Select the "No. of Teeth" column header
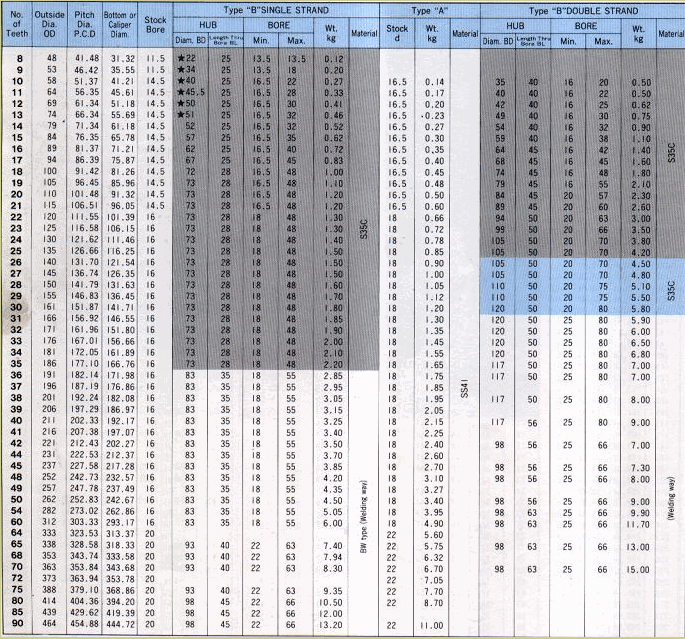685x639 pixels. (x=22, y=32)
